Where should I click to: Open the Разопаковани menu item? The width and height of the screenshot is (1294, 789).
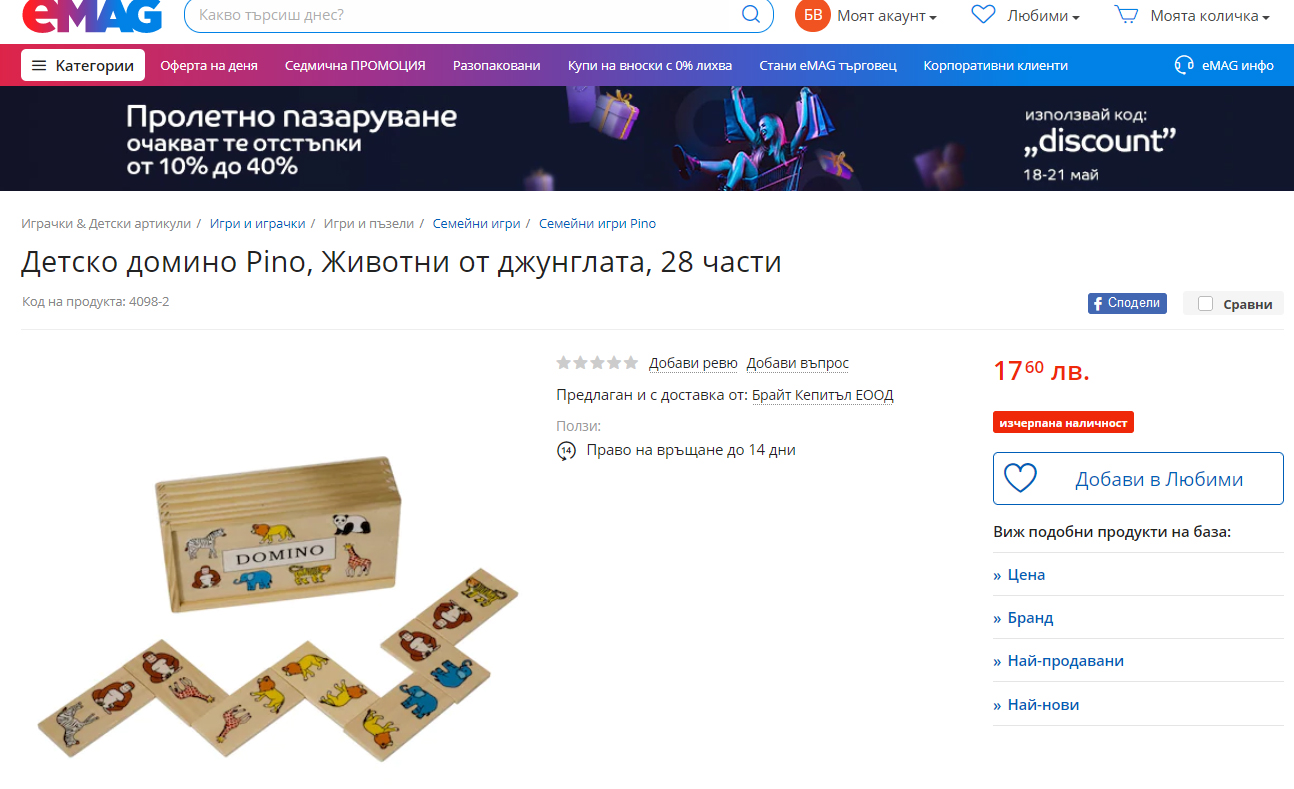tap(496, 65)
